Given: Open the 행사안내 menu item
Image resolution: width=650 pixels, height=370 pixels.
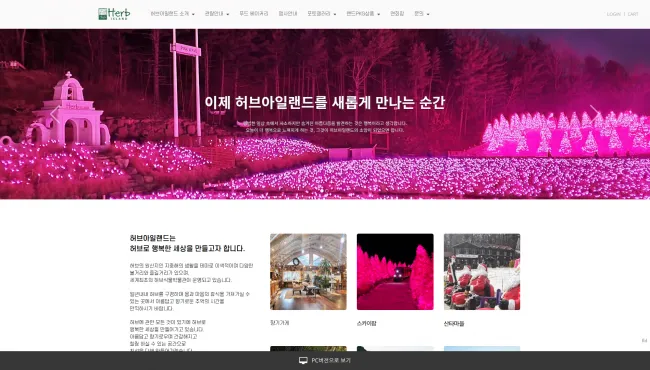Looking at the screenshot, I should coord(288,14).
